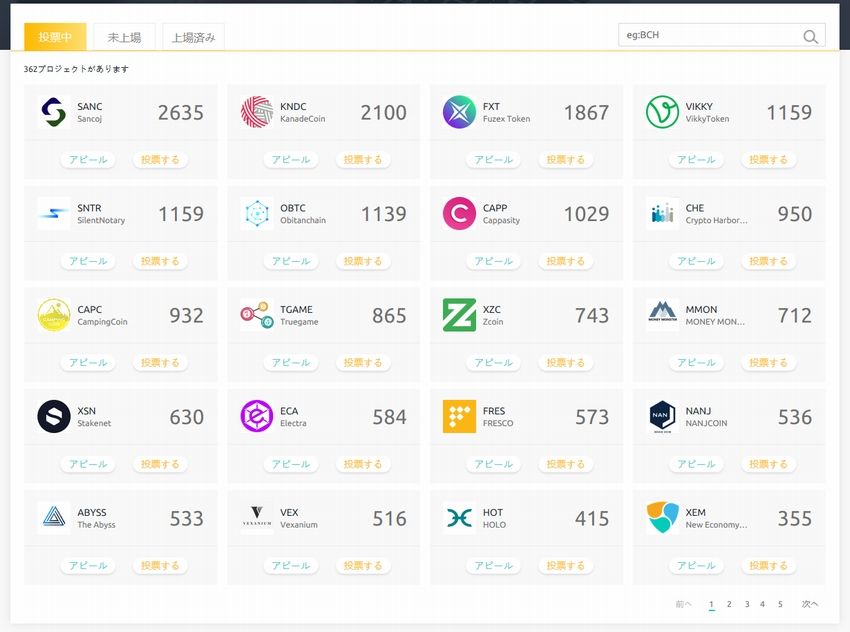Viewport: 850px width, 632px height.
Task: Click アピール under CHE Crypto Harbor
Action: click(696, 261)
